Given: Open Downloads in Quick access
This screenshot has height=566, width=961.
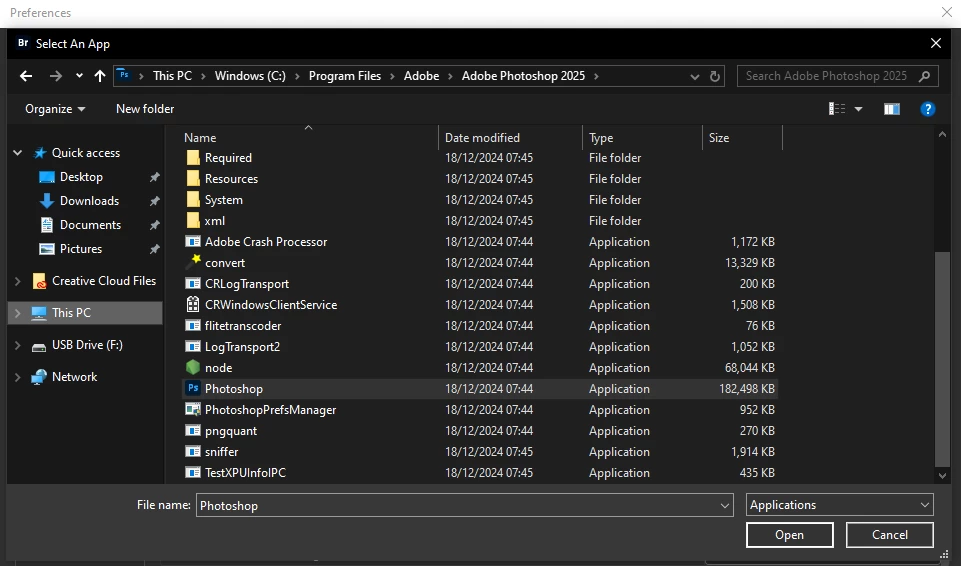Looking at the screenshot, I should [89, 201].
